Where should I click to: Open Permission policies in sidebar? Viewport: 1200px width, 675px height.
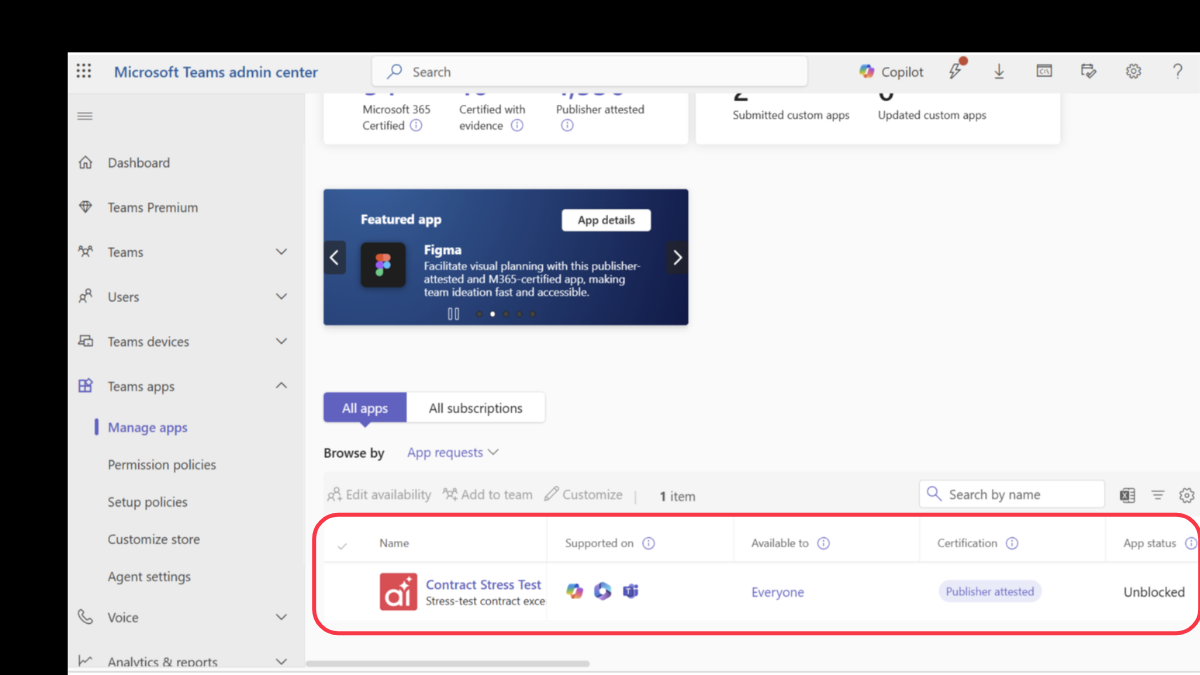click(162, 465)
